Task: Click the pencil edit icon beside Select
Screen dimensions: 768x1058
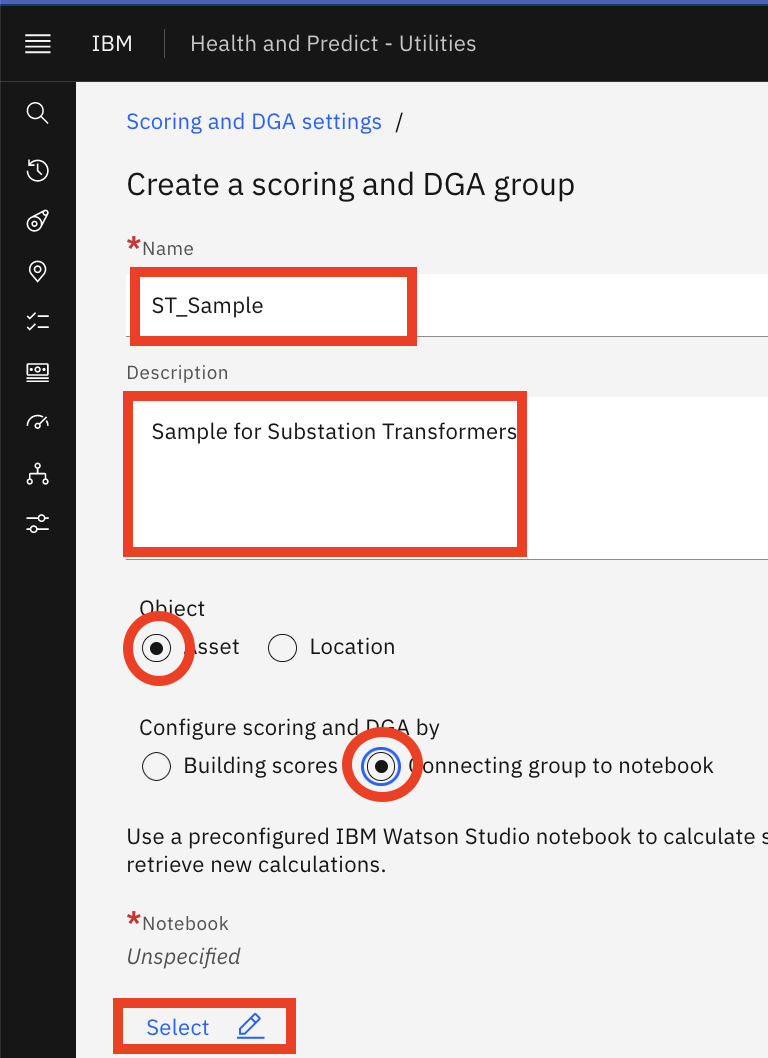Action: pos(250,1026)
